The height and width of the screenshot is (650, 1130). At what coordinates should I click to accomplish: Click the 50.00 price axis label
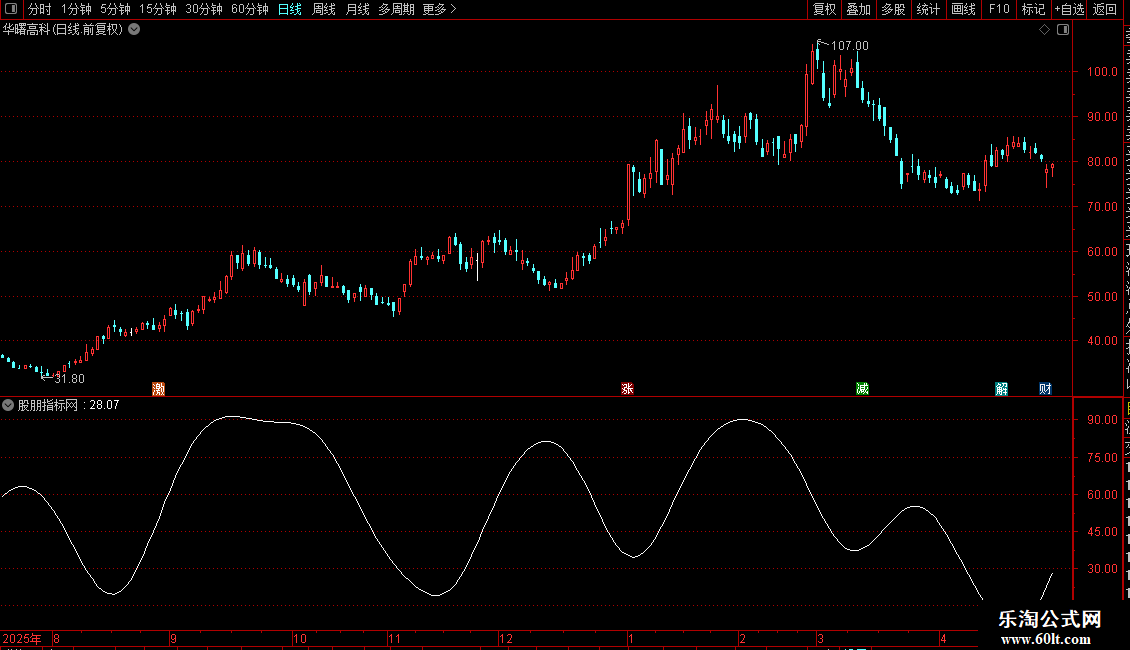coord(1103,296)
